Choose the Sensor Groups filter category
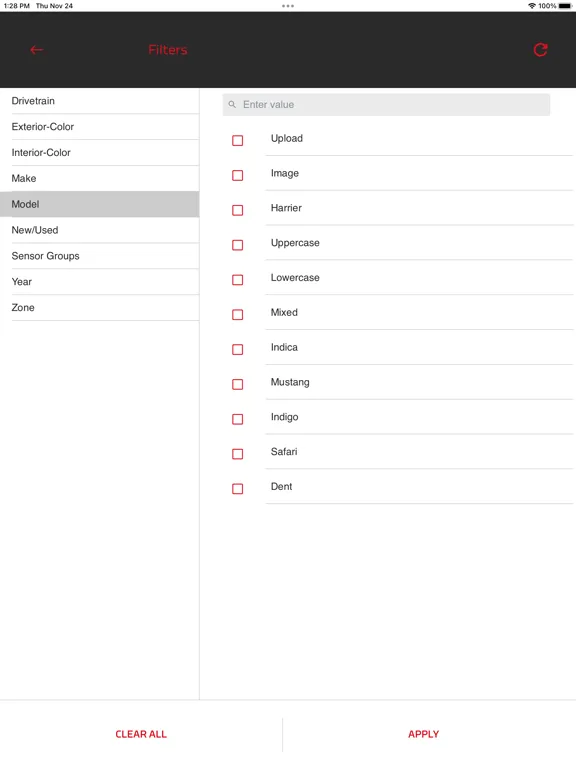This screenshot has height=768, width=576. (x=99, y=256)
